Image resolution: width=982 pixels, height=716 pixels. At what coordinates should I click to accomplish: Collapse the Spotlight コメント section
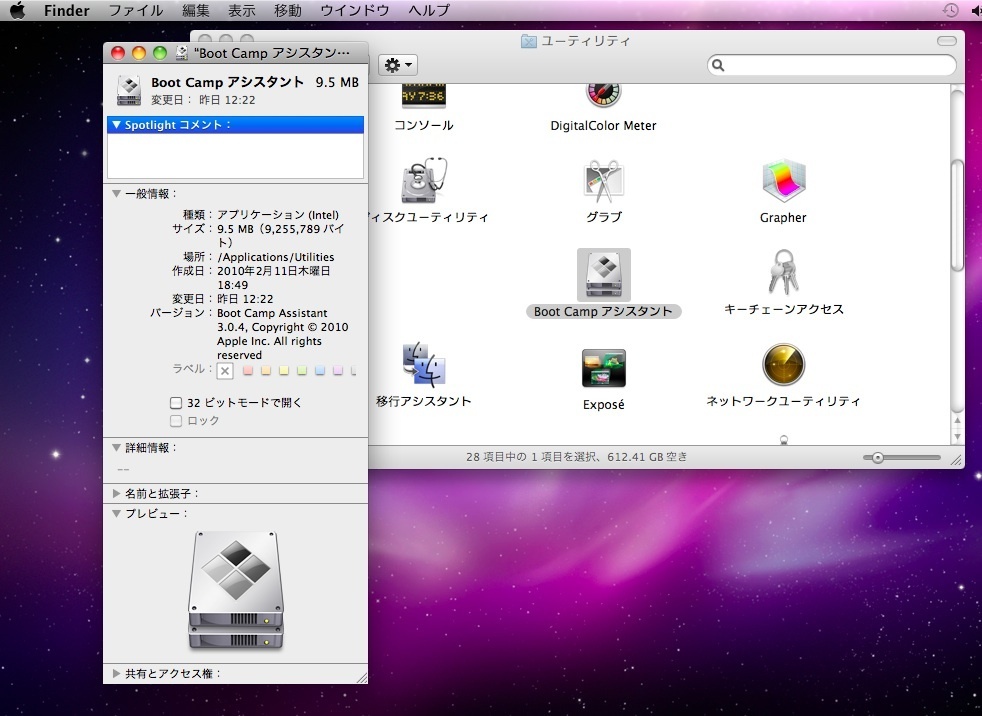pos(116,125)
